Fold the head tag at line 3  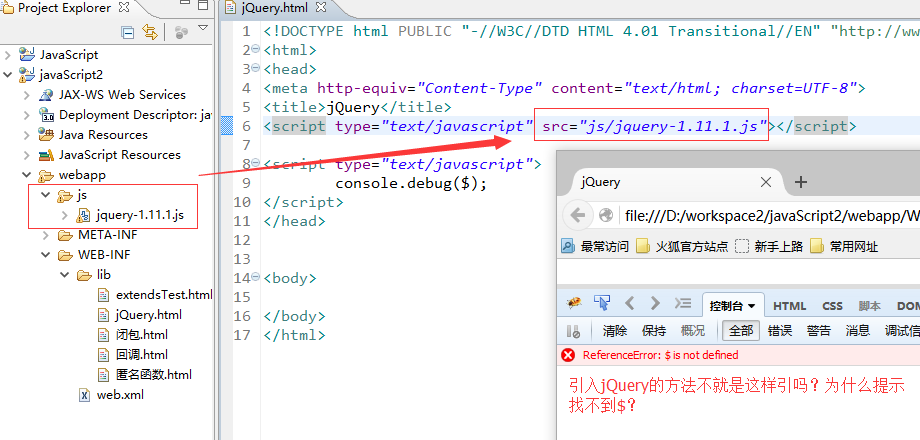coord(255,68)
